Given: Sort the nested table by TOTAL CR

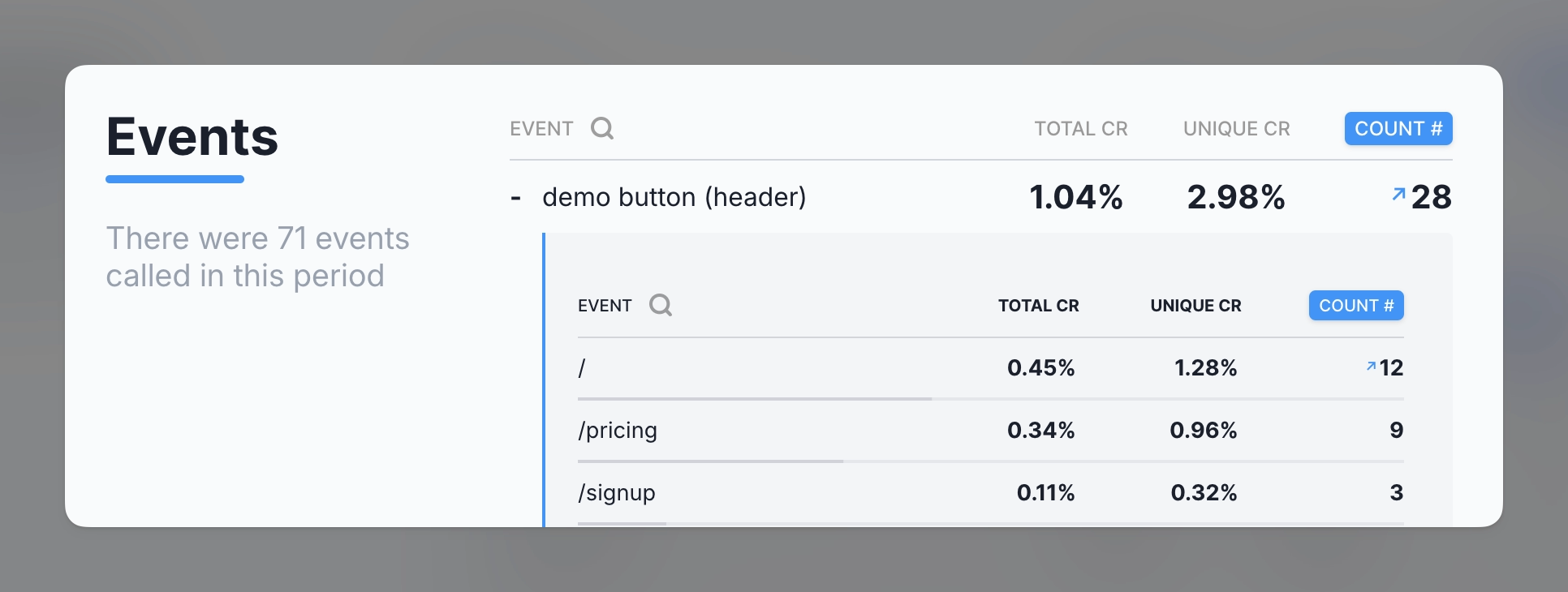Looking at the screenshot, I should pyautogui.click(x=1038, y=306).
